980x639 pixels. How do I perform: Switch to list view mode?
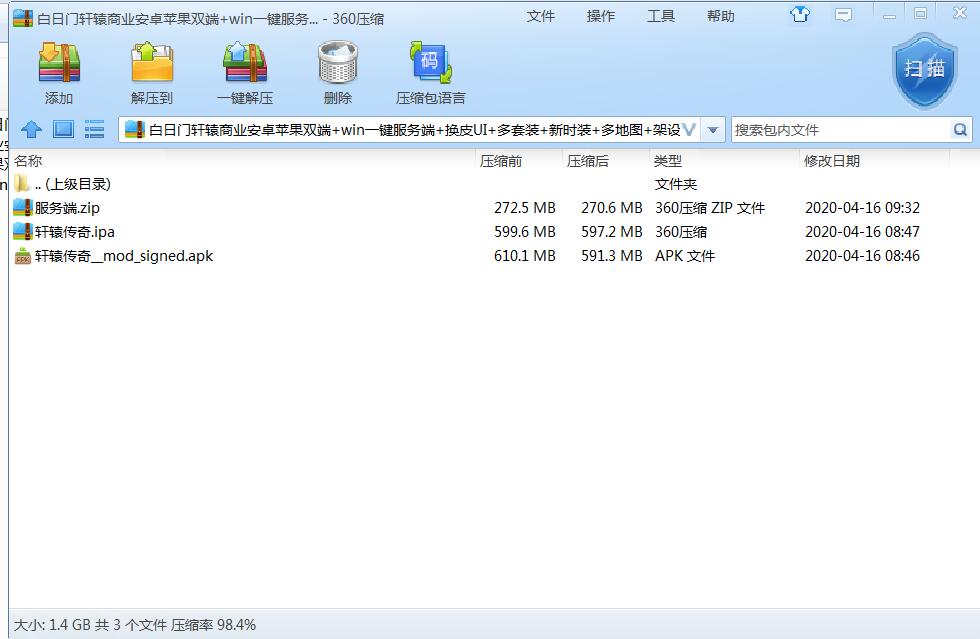coord(95,129)
